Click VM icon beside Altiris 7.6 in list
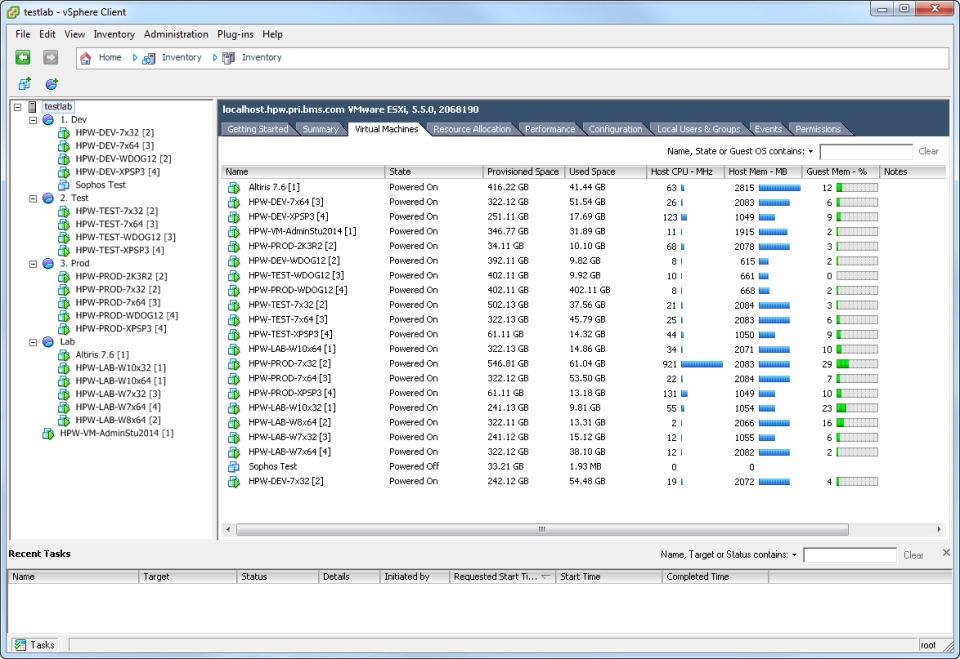Viewport: 960px width, 659px height. (234, 187)
